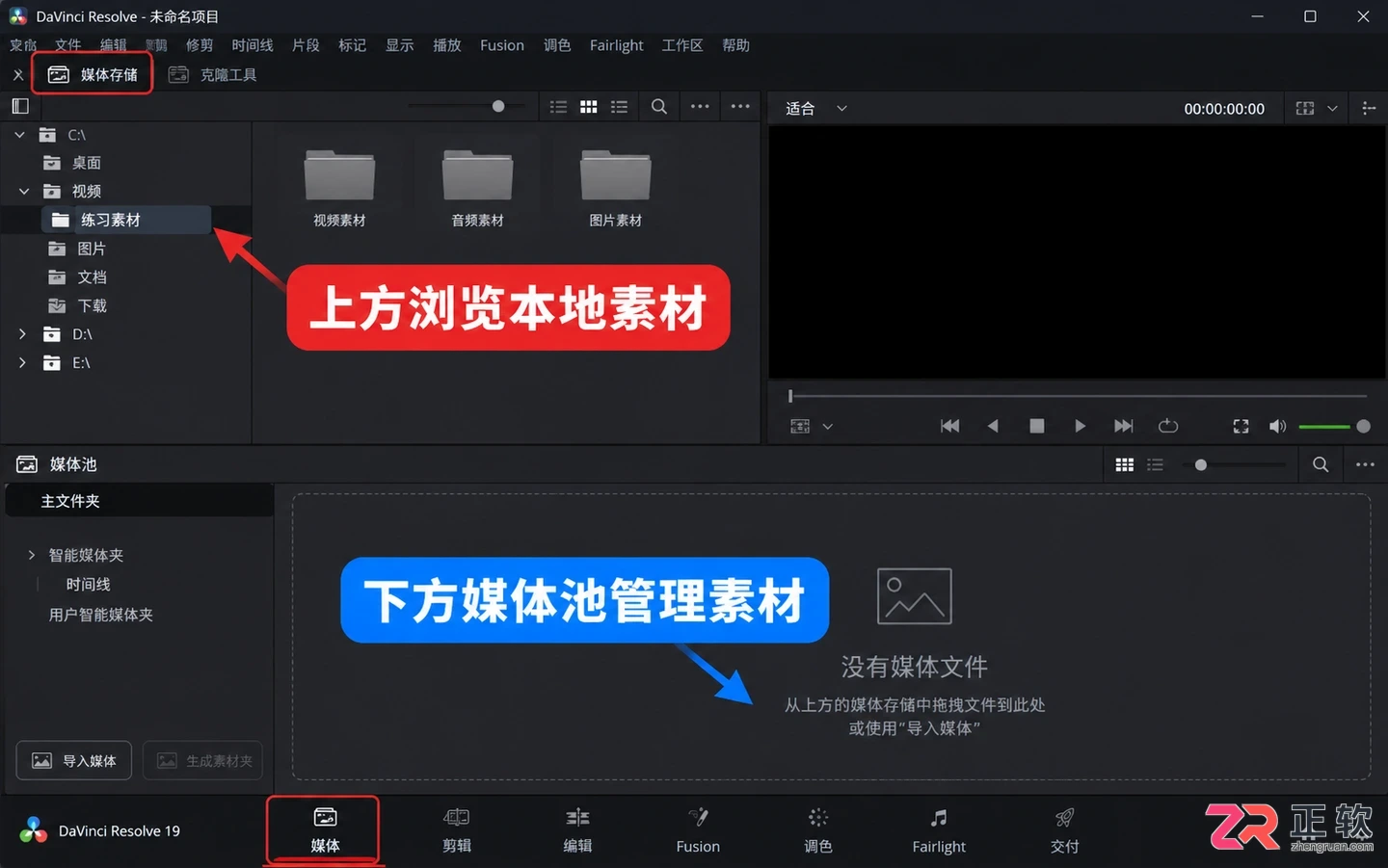Screen dimensions: 1388x868
Task: Collapse the C:\ drive tree node
Action: coord(20,135)
